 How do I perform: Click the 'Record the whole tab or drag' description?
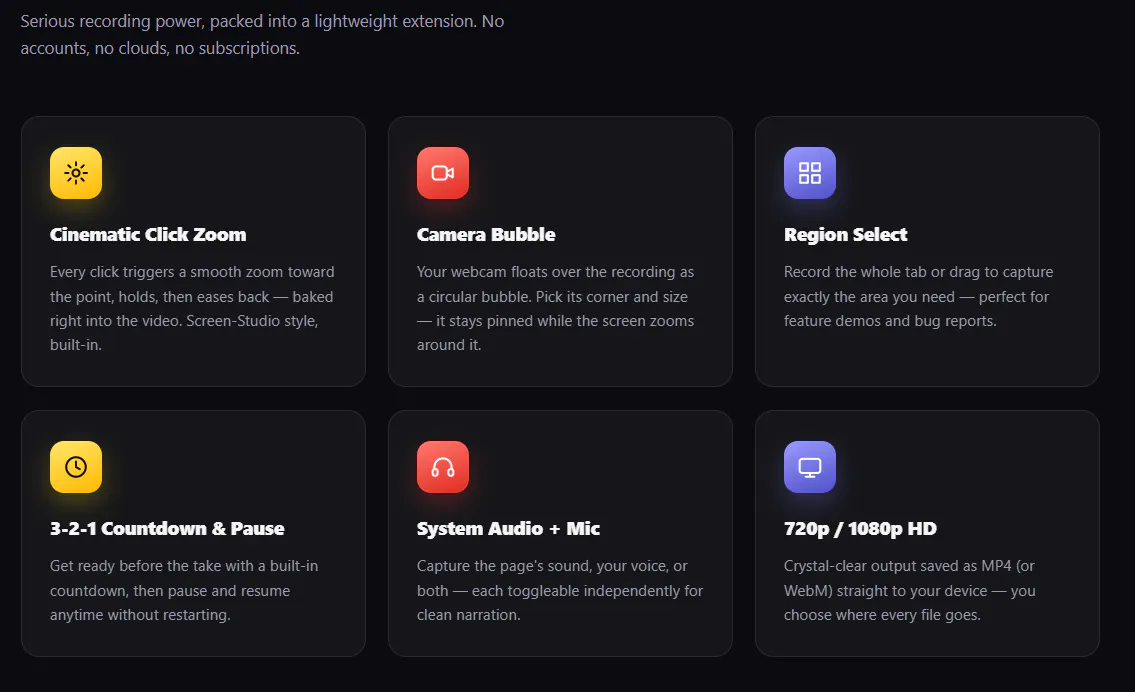pyautogui.click(x=919, y=296)
